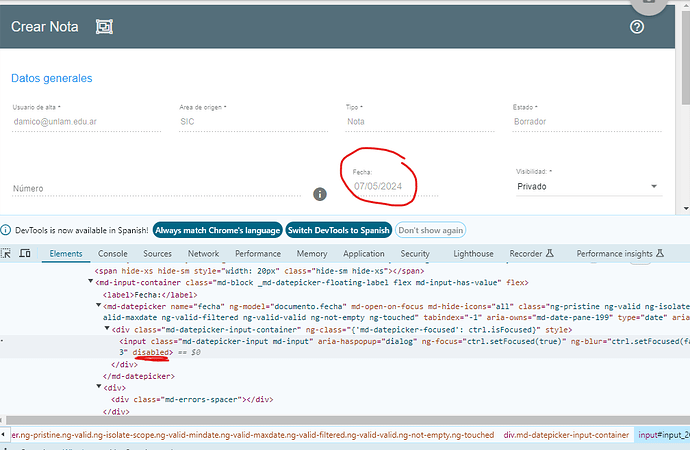
Task: Toggle the device toolbar icon in DevTools
Action: click(x=25, y=253)
